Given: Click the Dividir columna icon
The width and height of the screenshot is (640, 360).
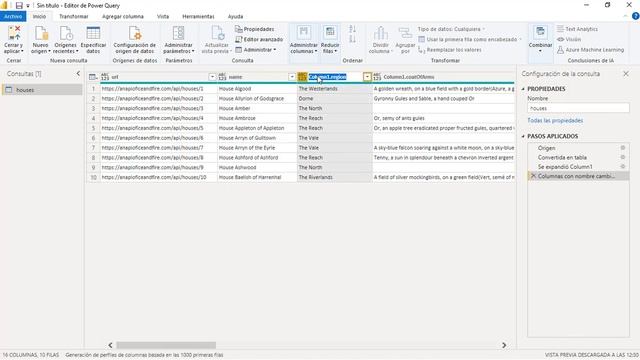Looking at the screenshot, I should click(380, 33).
